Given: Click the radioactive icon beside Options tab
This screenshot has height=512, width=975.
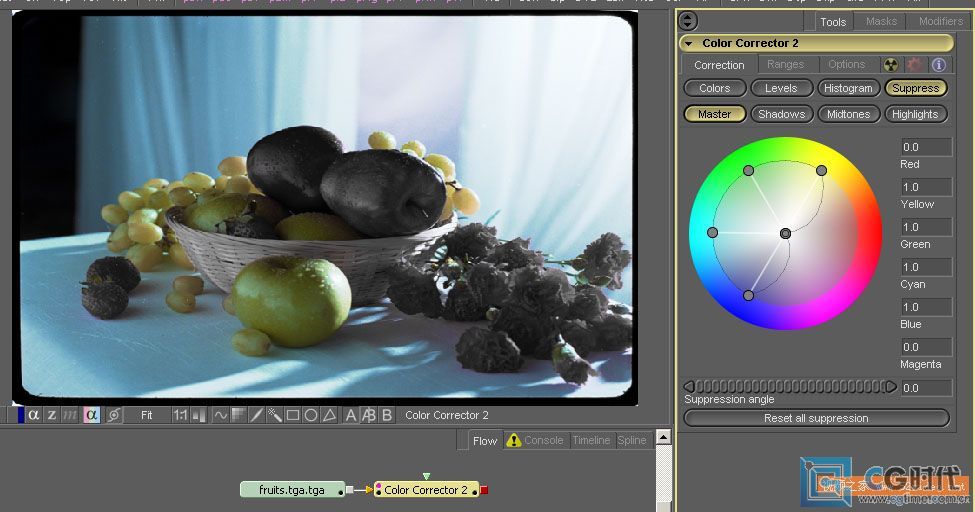Looking at the screenshot, I should [x=891, y=65].
